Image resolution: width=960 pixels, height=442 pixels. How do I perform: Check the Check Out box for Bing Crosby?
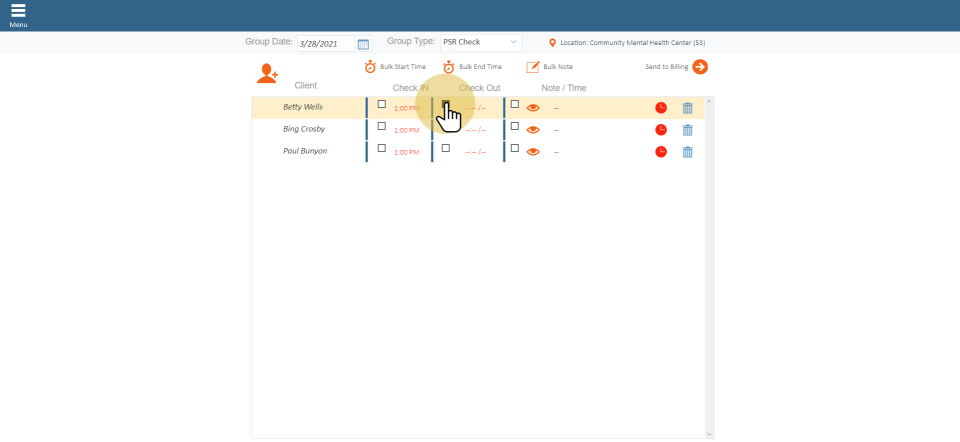point(446,126)
